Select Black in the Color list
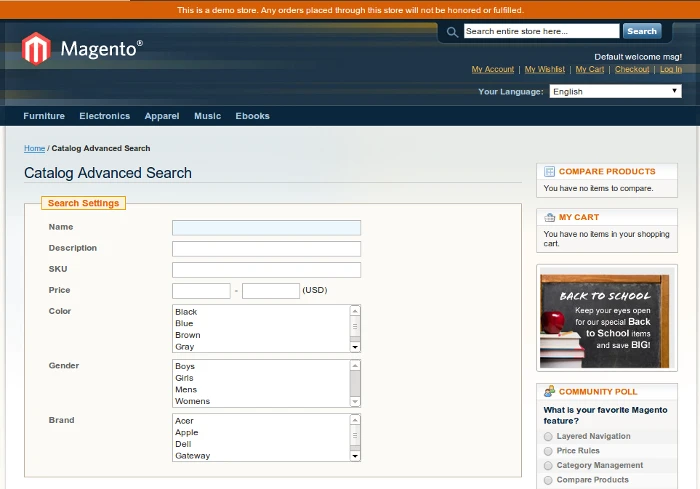Image resolution: width=700 pixels, height=489 pixels. click(262, 312)
